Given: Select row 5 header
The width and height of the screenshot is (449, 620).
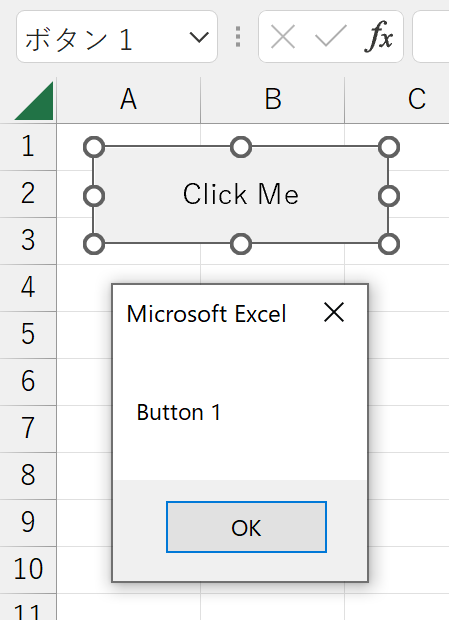Looking at the screenshot, I should click(x=28, y=335).
